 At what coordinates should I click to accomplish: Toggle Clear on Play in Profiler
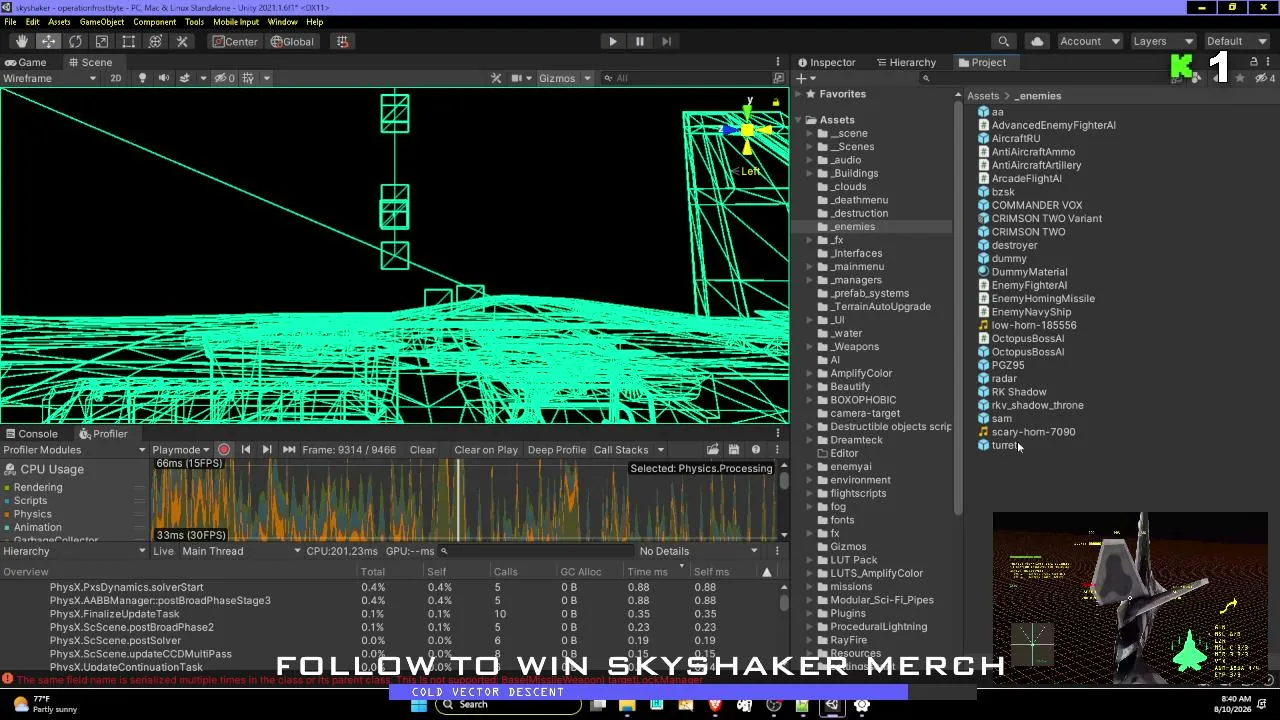pyautogui.click(x=486, y=450)
